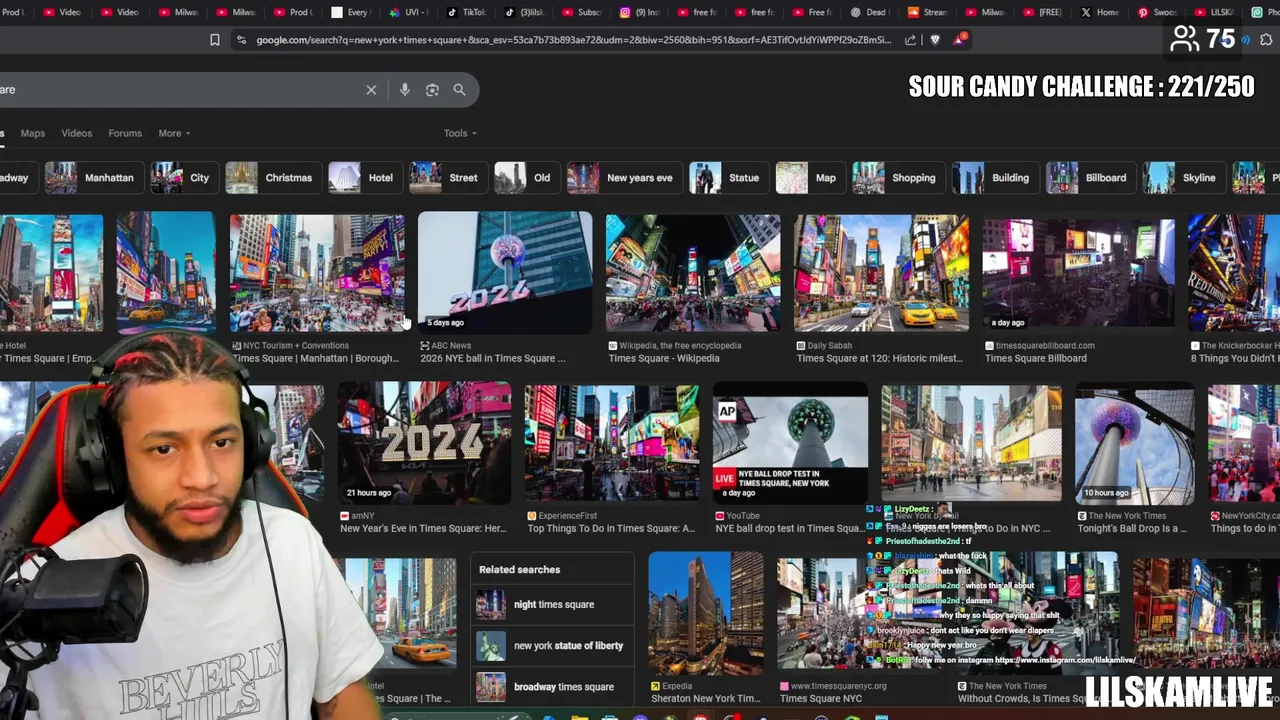This screenshot has height=720, width=1280.
Task: Click 'Tonight's Ball Drop Is a' title
Action: pos(1132,528)
